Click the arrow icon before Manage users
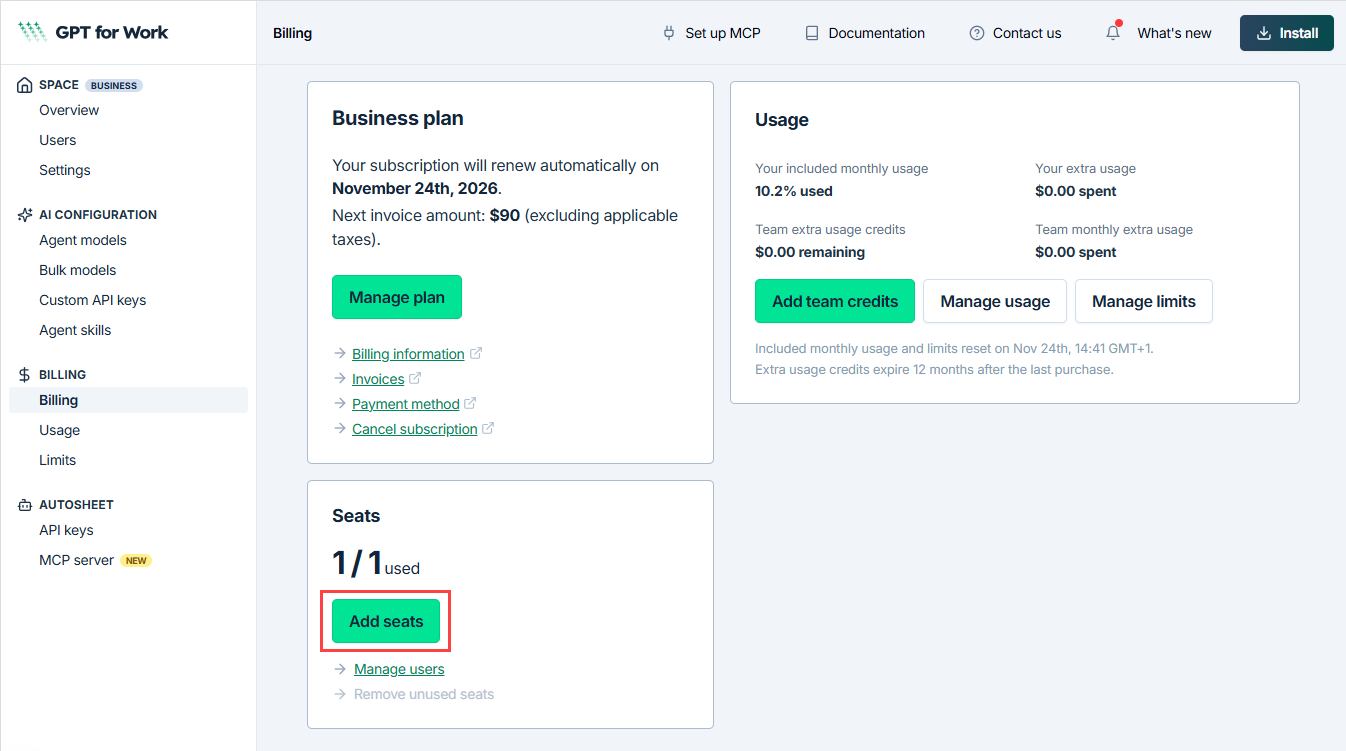Screen dimensions: 1346x751 point(340,669)
